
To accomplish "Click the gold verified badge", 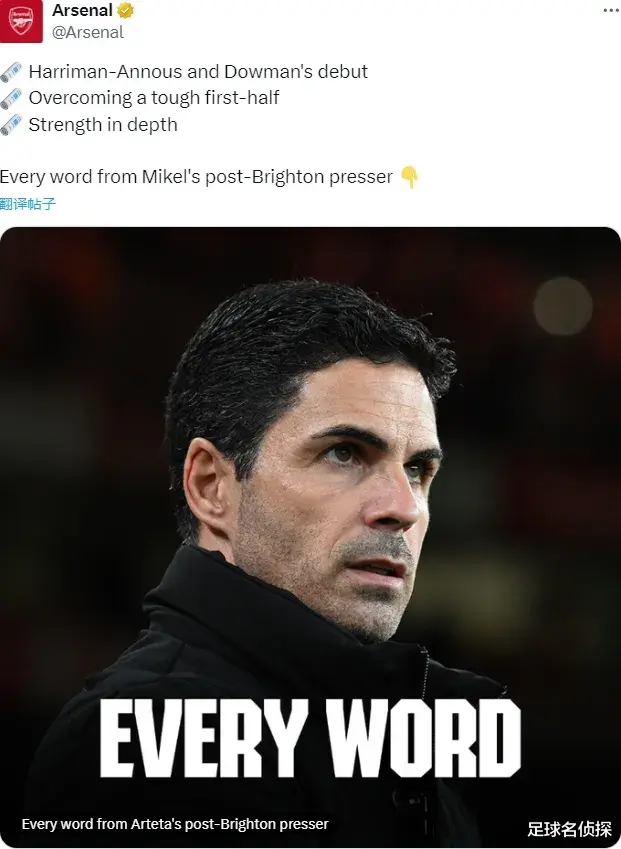I will [x=126, y=10].
